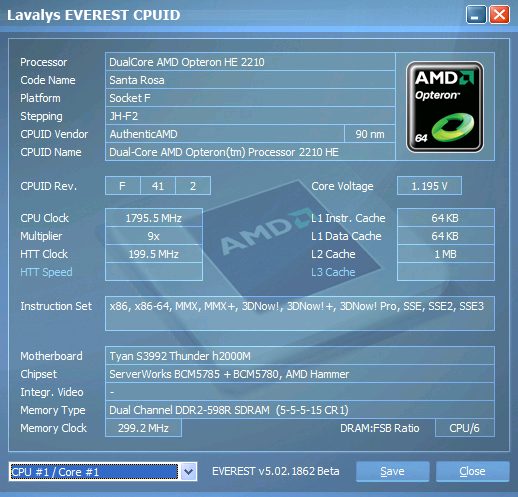Click the Chipset ServerWorks BCM5785 field
518x497 pixels.
(300, 374)
